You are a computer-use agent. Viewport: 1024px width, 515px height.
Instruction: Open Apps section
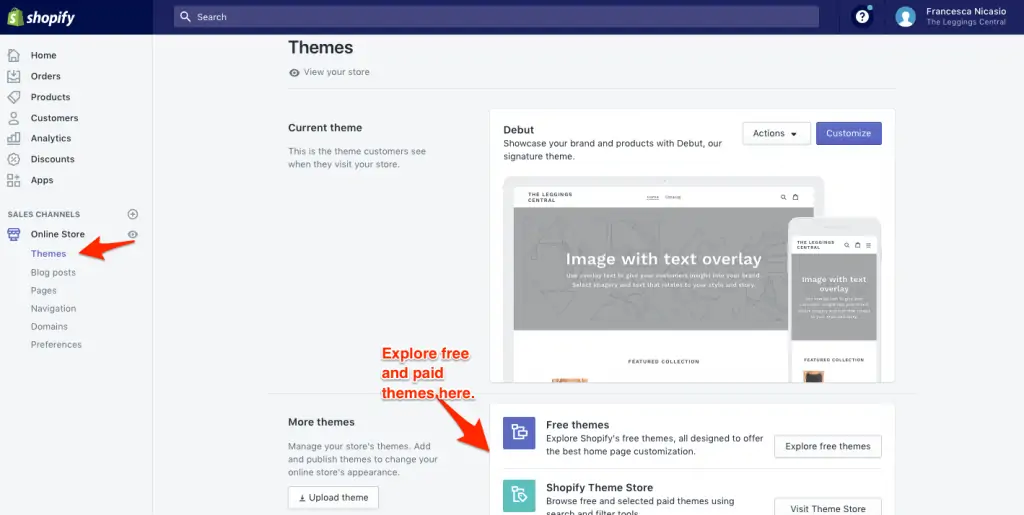tap(42, 180)
